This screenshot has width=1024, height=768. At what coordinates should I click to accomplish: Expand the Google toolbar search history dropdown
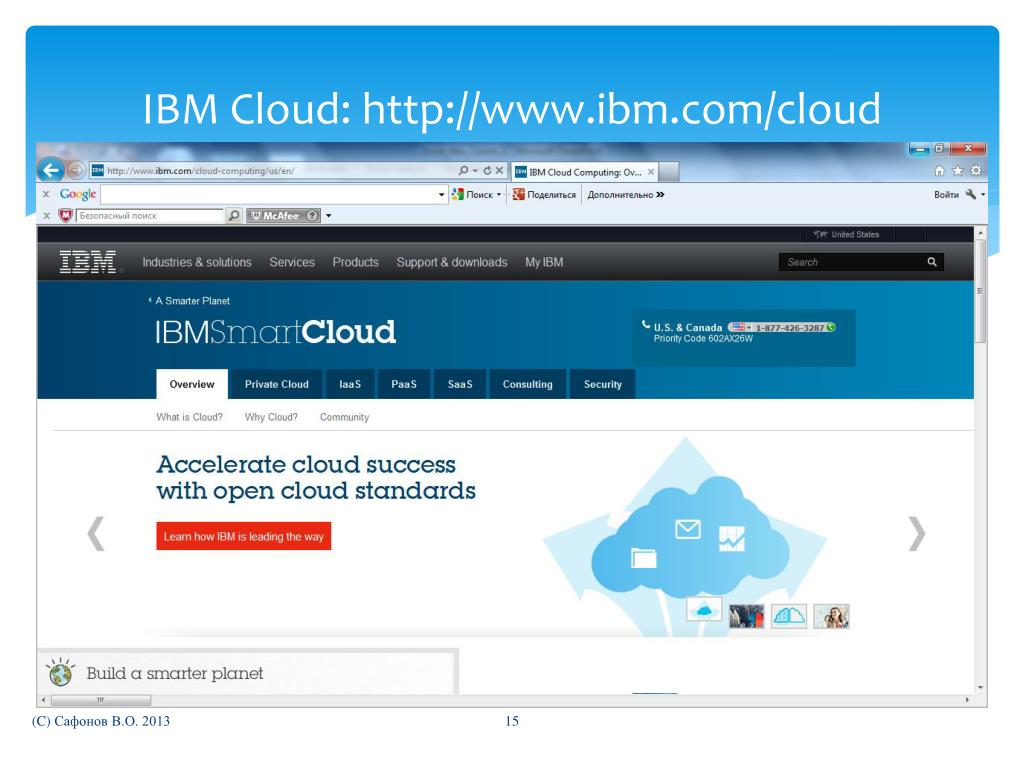[441, 195]
